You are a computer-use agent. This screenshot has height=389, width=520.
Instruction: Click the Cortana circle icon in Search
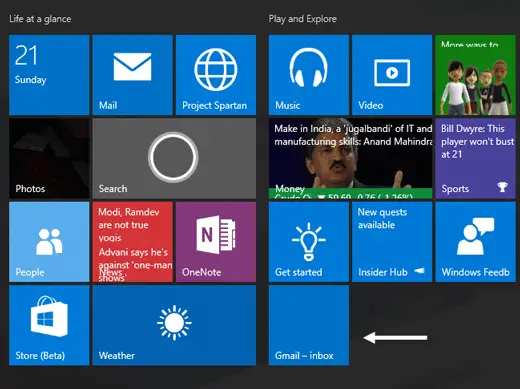click(x=173, y=157)
